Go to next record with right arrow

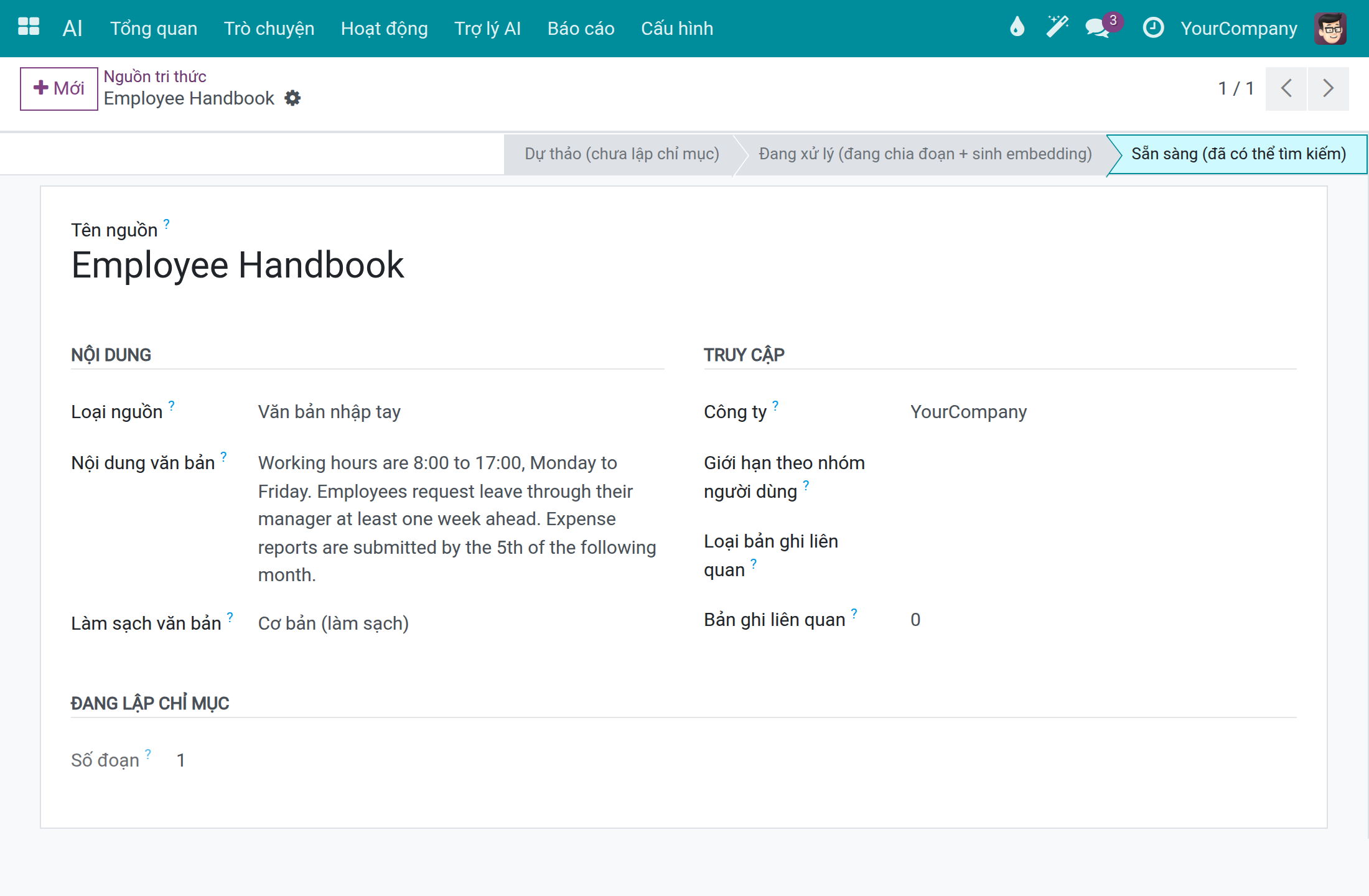(x=1329, y=88)
